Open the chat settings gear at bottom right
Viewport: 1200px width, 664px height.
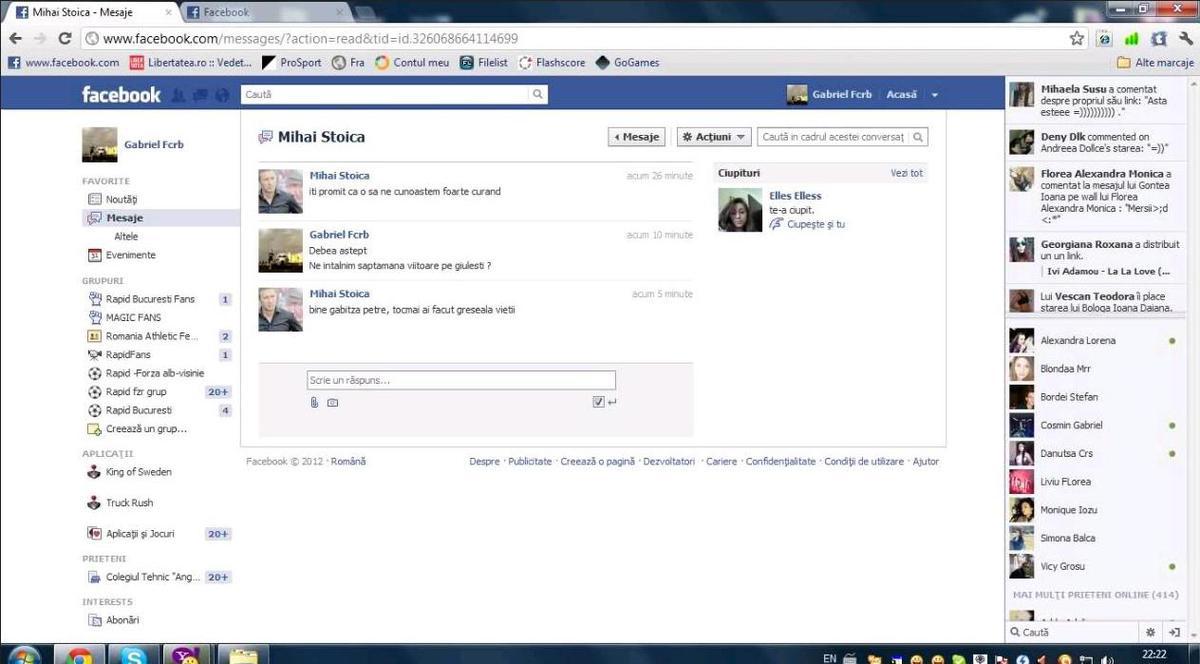1149,631
